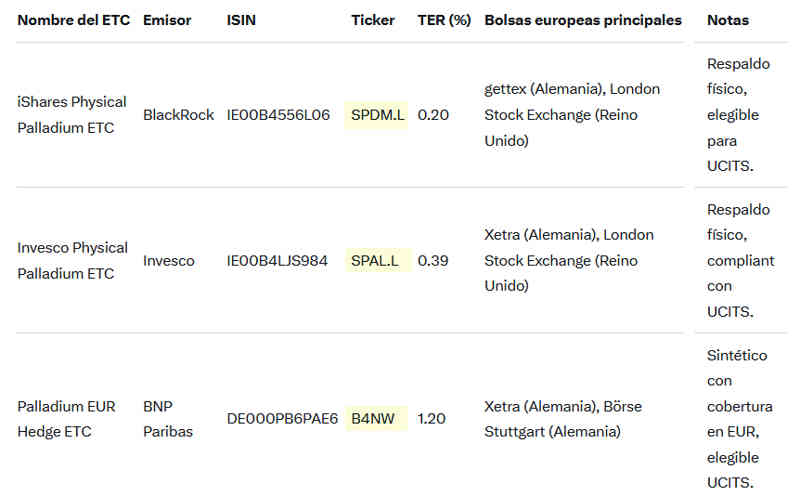The height and width of the screenshot is (496, 800).
Task: Select the Invesco Physical Palladium ETC name
Action: coord(73,261)
